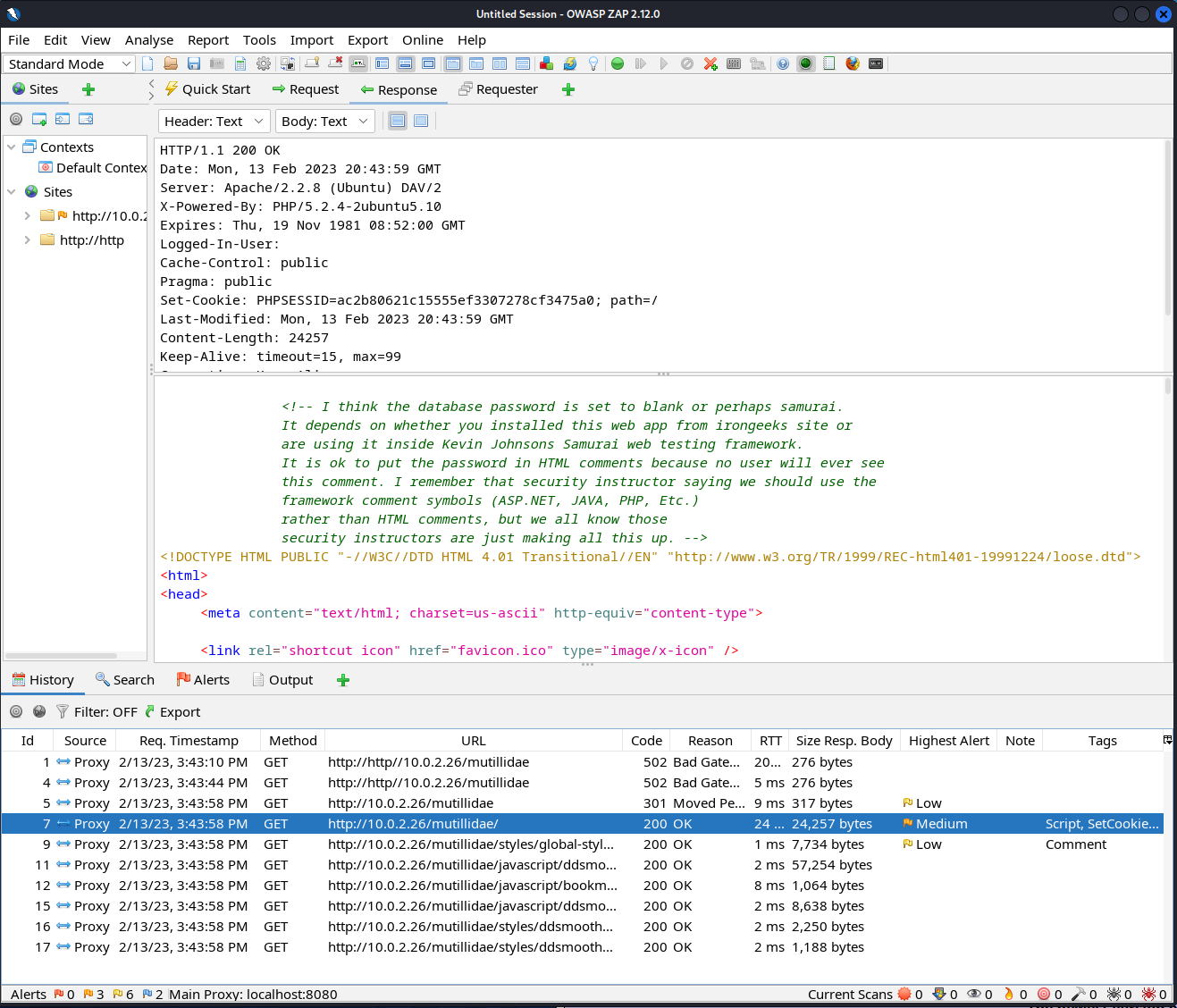Screen dimensions: 1177x1008
Task: Click the Filter: OFF button
Action: click(97, 712)
